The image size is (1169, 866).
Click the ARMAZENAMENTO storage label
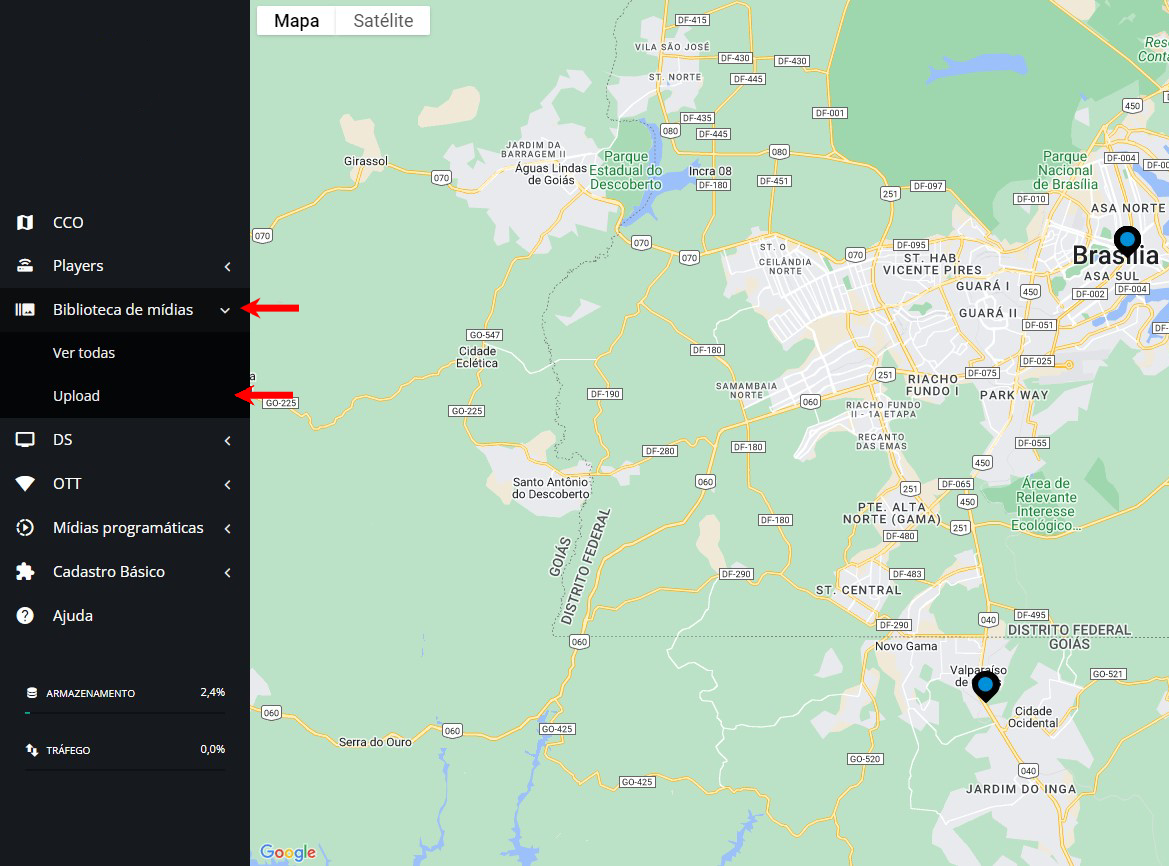90,693
